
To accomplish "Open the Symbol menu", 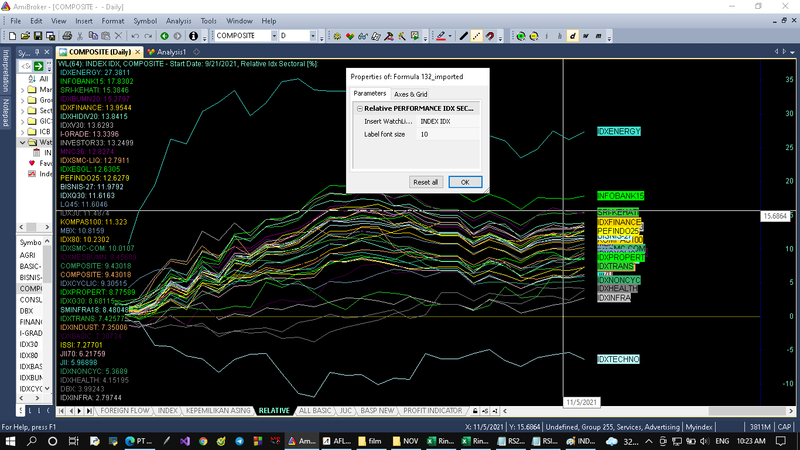I will [145, 21].
